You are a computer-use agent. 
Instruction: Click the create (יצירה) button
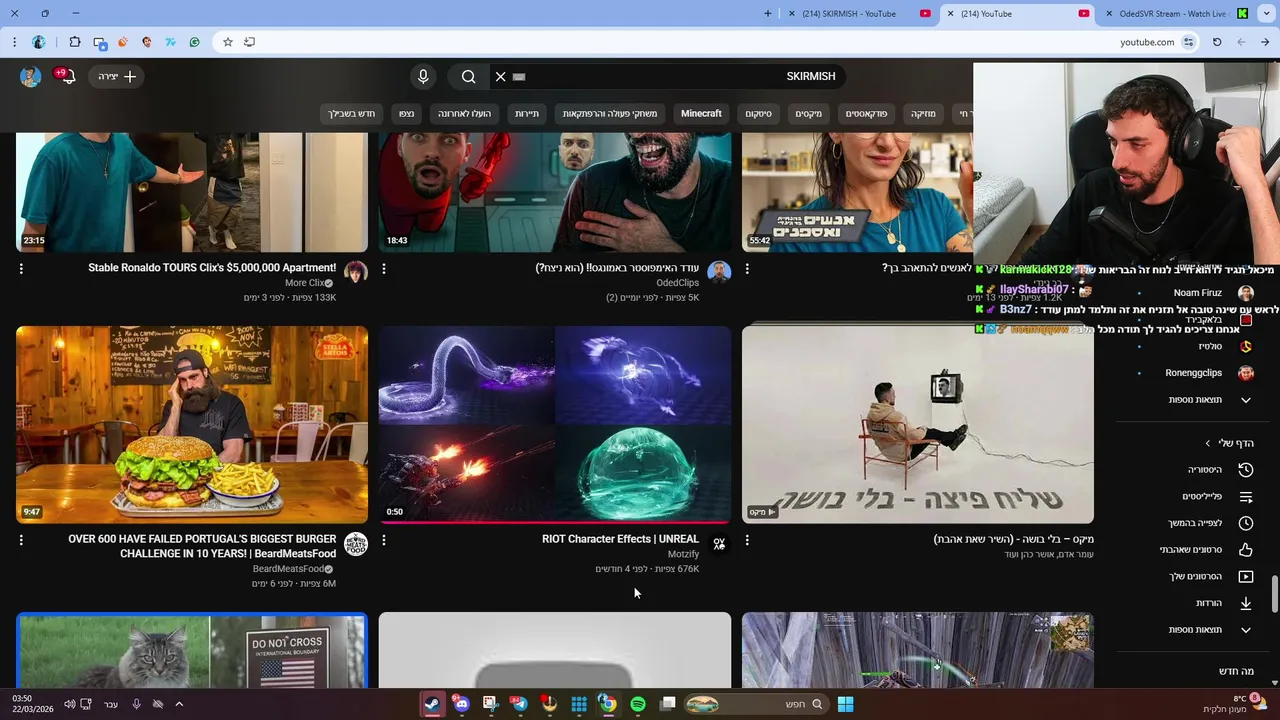[x=117, y=76]
